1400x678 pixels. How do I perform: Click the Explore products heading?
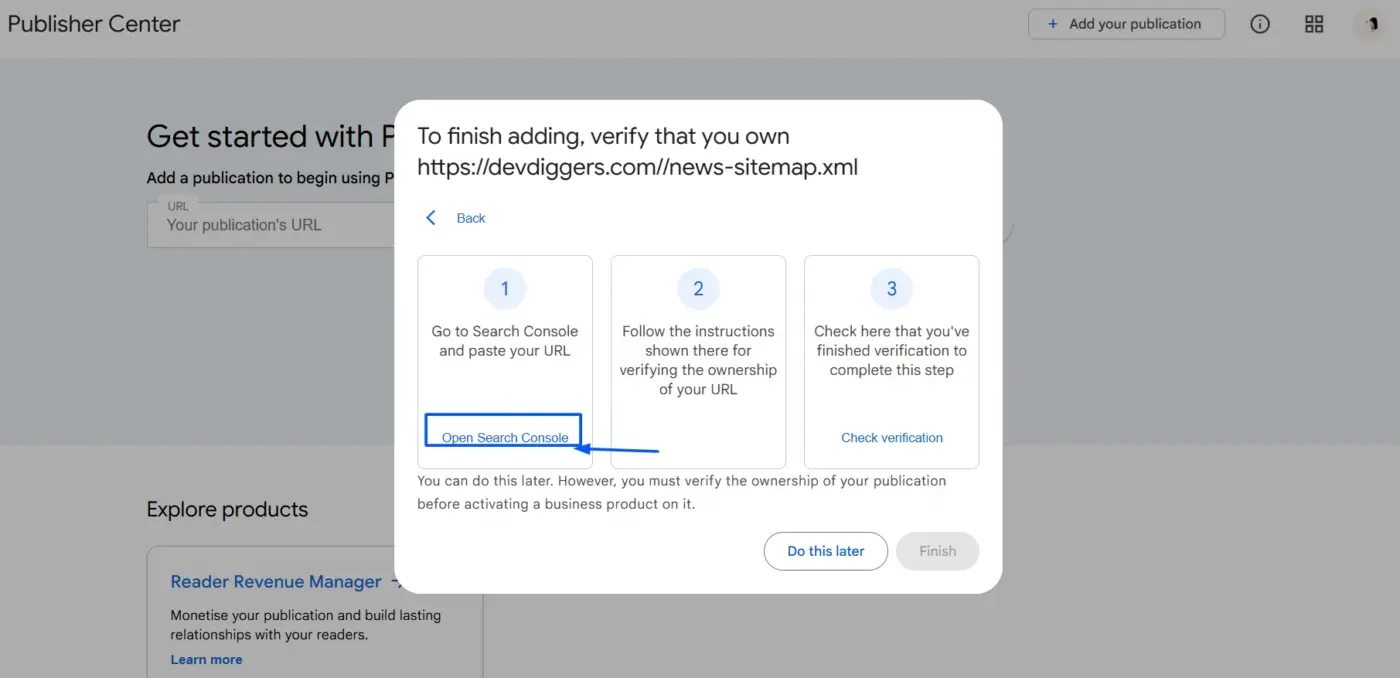227,509
